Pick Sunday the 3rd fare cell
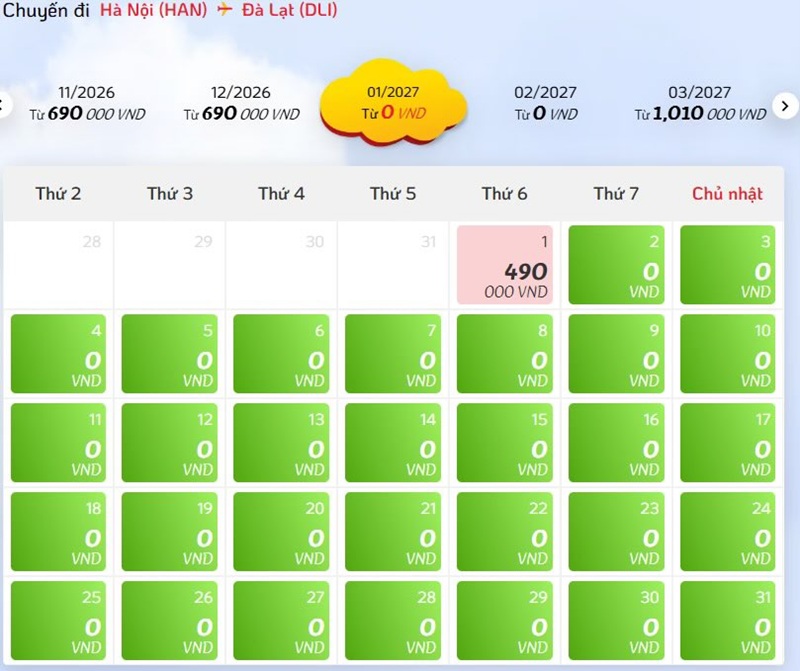The image size is (800, 671). (x=728, y=265)
